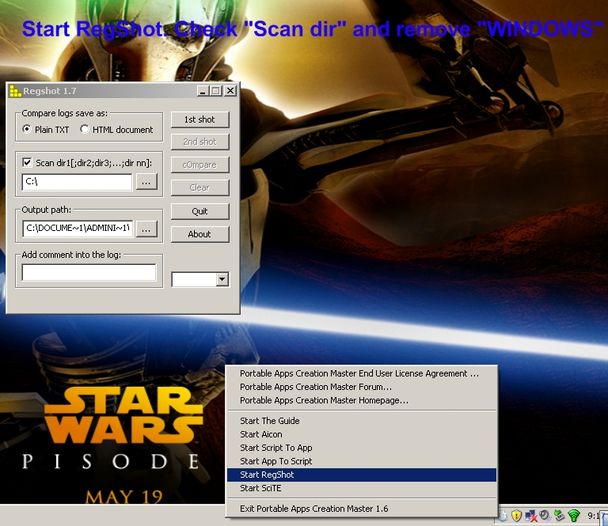The image size is (608, 526).
Task: Maximize the Regshot window
Action: (x=216, y=91)
